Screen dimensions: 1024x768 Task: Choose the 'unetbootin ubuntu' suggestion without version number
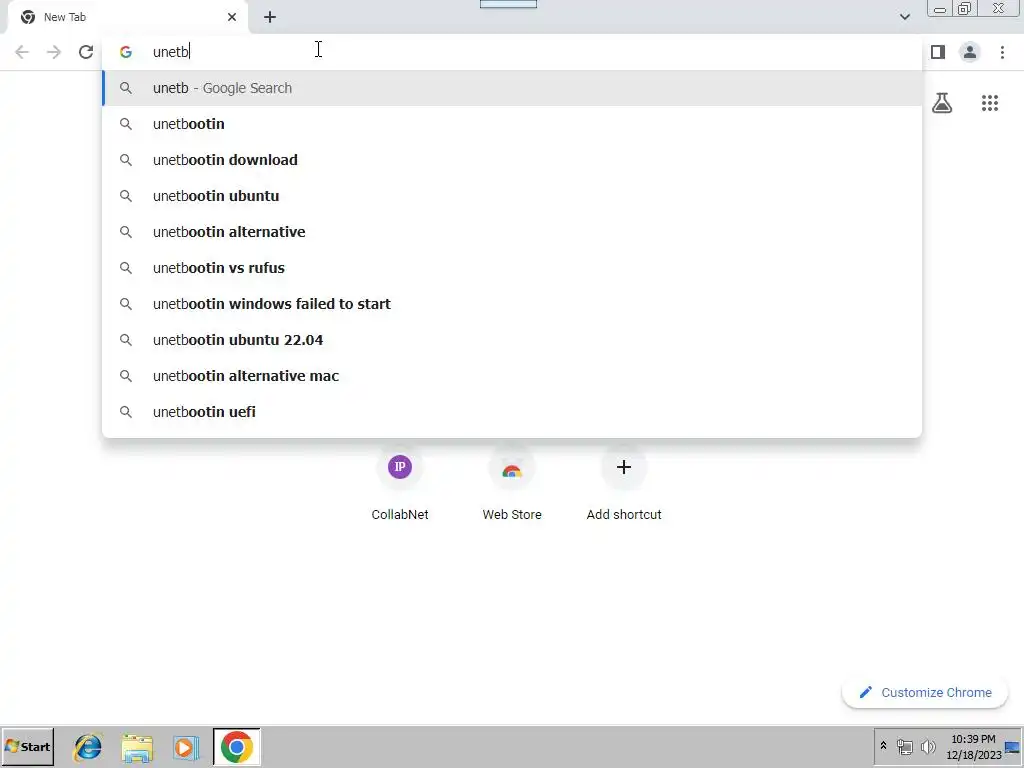tap(513, 196)
